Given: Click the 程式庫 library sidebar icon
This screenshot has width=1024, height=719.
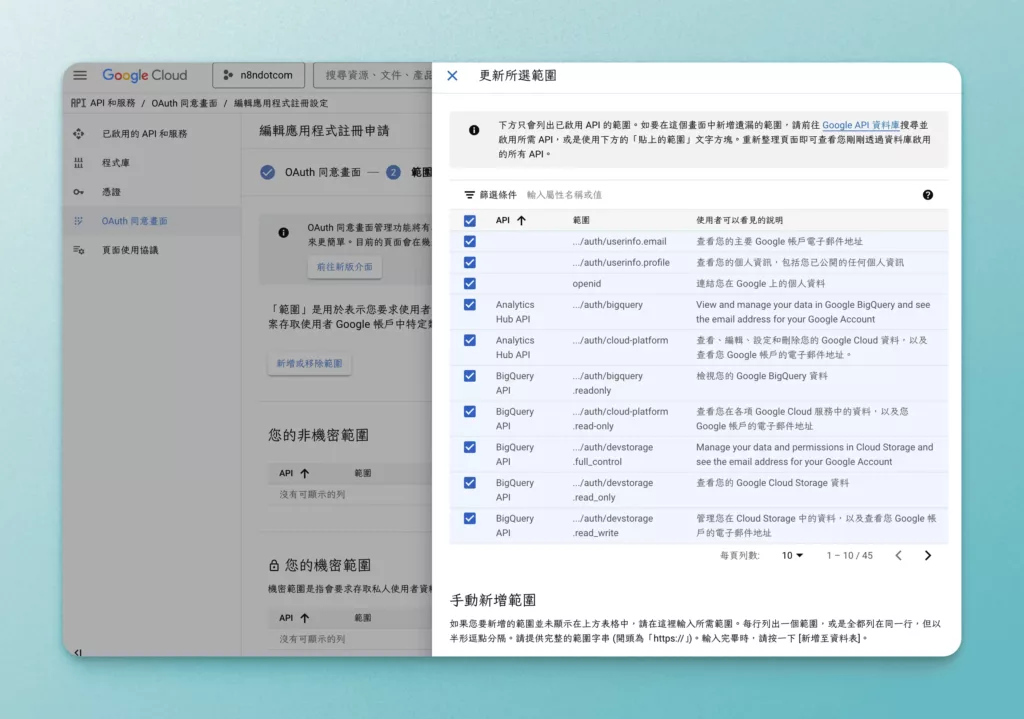Looking at the screenshot, I should (78, 163).
